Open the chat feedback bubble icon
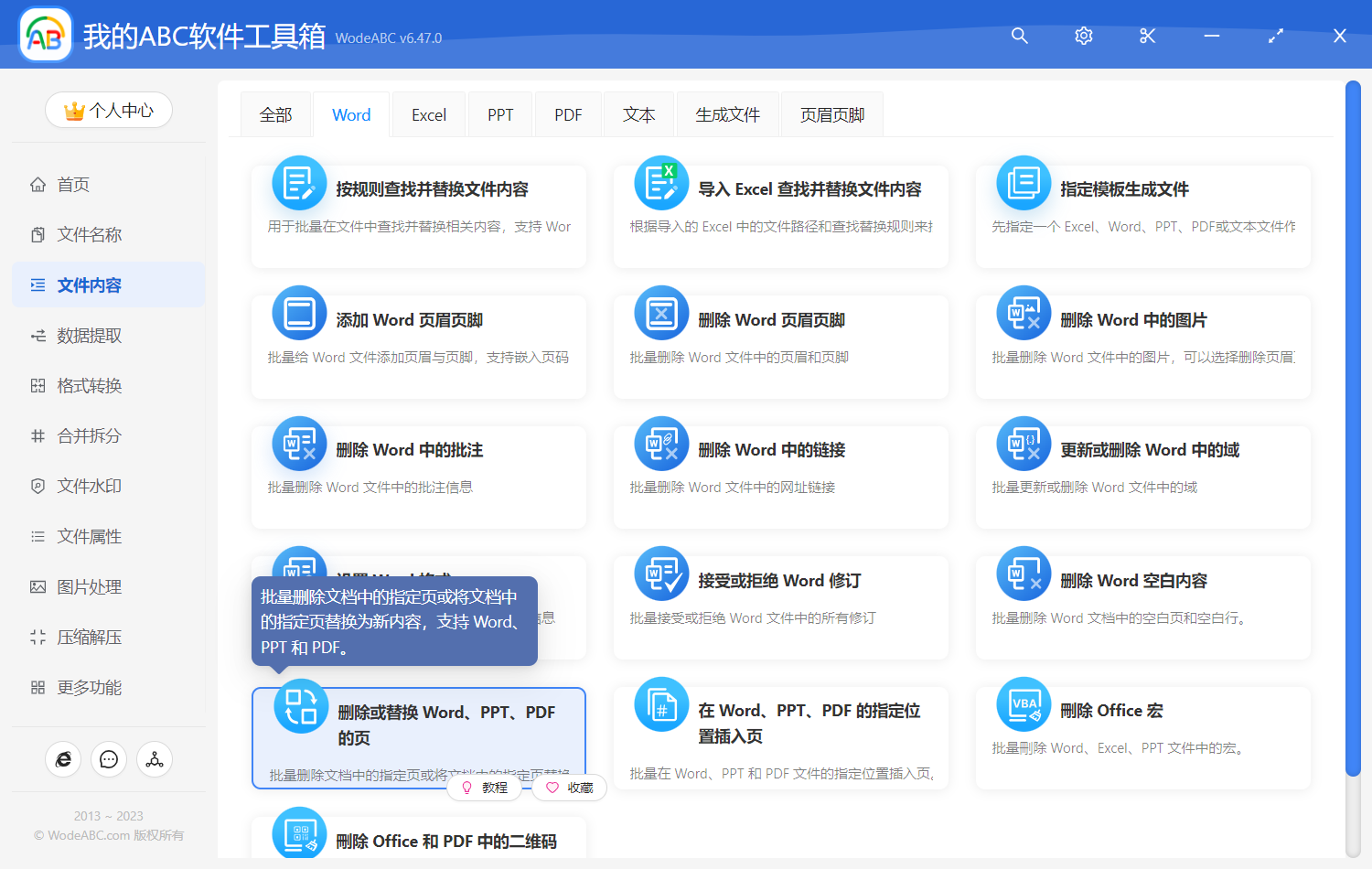The height and width of the screenshot is (869, 1372). coord(109,759)
